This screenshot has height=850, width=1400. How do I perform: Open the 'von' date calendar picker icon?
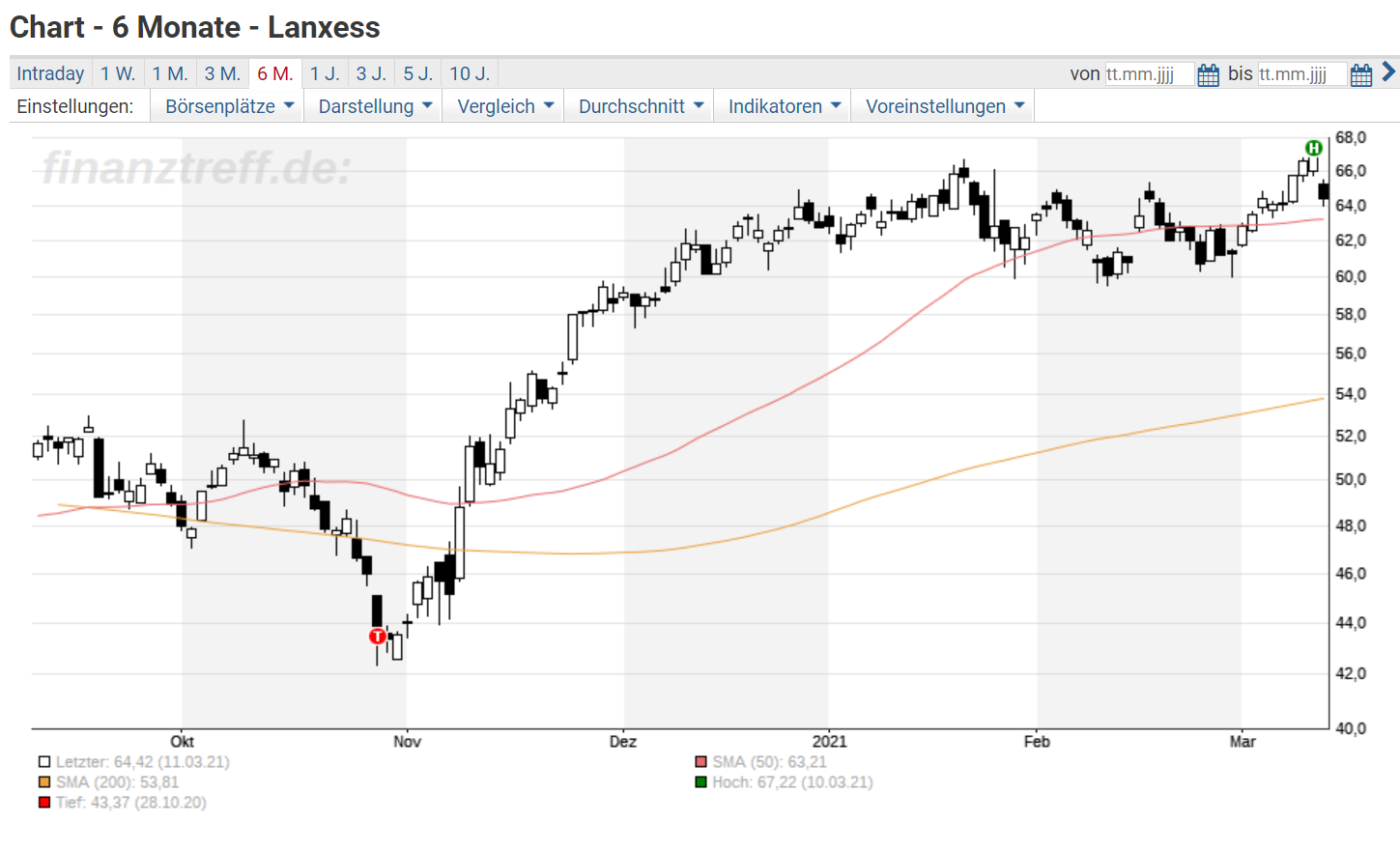(x=1208, y=74)
